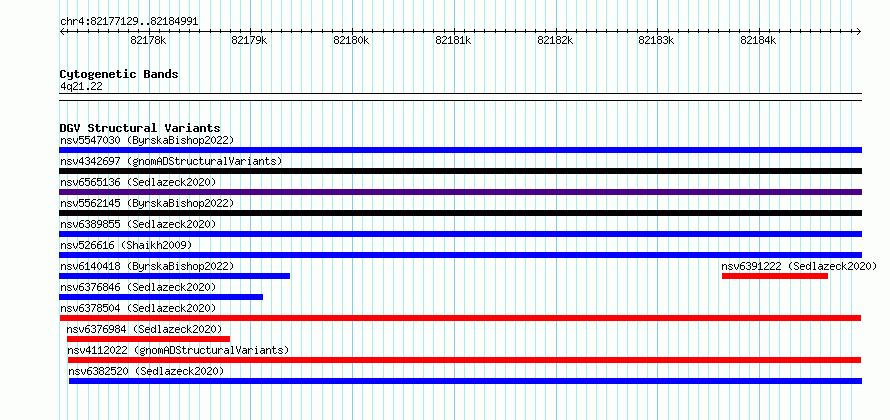
Task: Select the black bar under nsv5562145
Action: tap(460, 213)
